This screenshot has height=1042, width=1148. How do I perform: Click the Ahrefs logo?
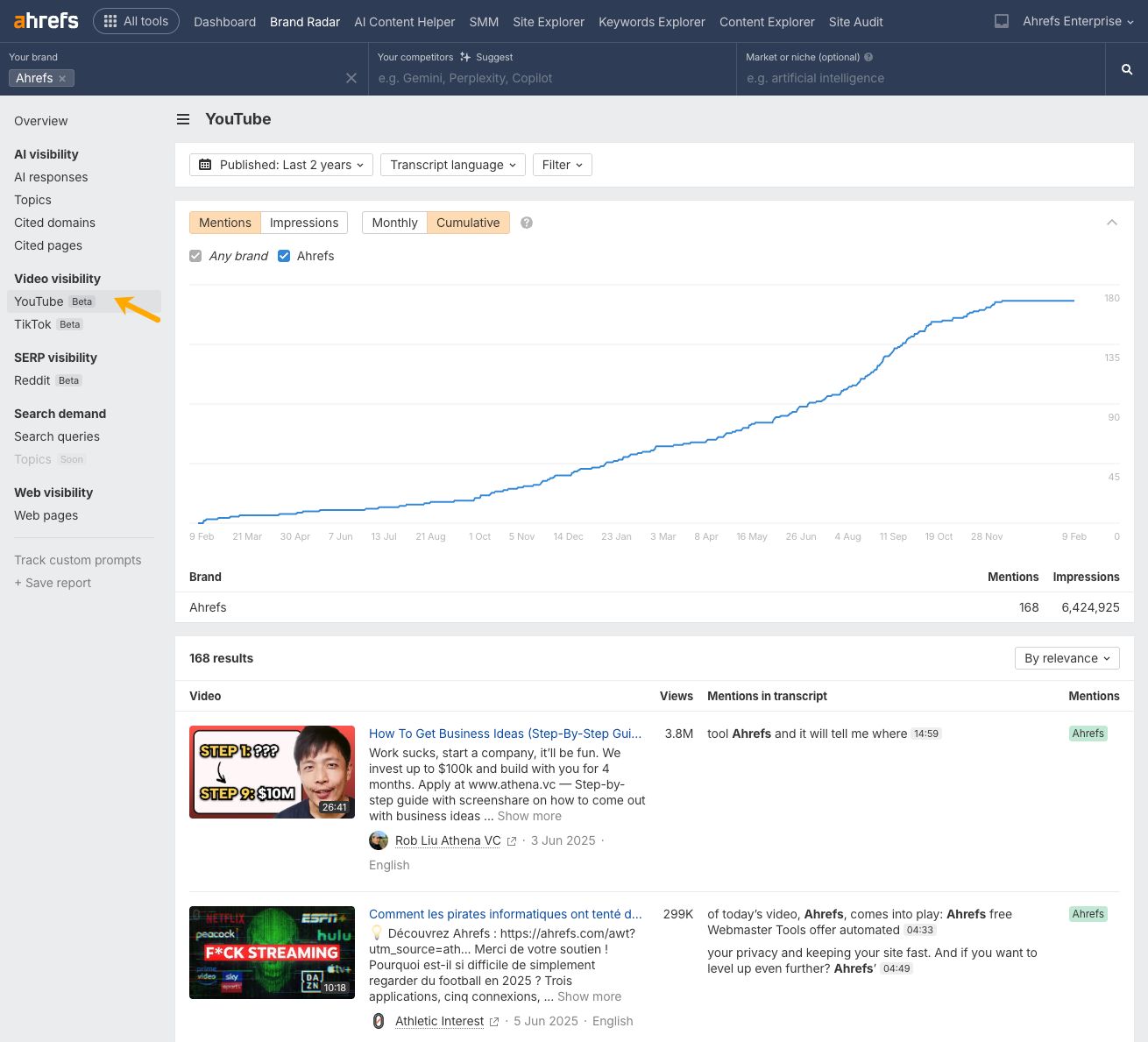(x=45, y=21)
